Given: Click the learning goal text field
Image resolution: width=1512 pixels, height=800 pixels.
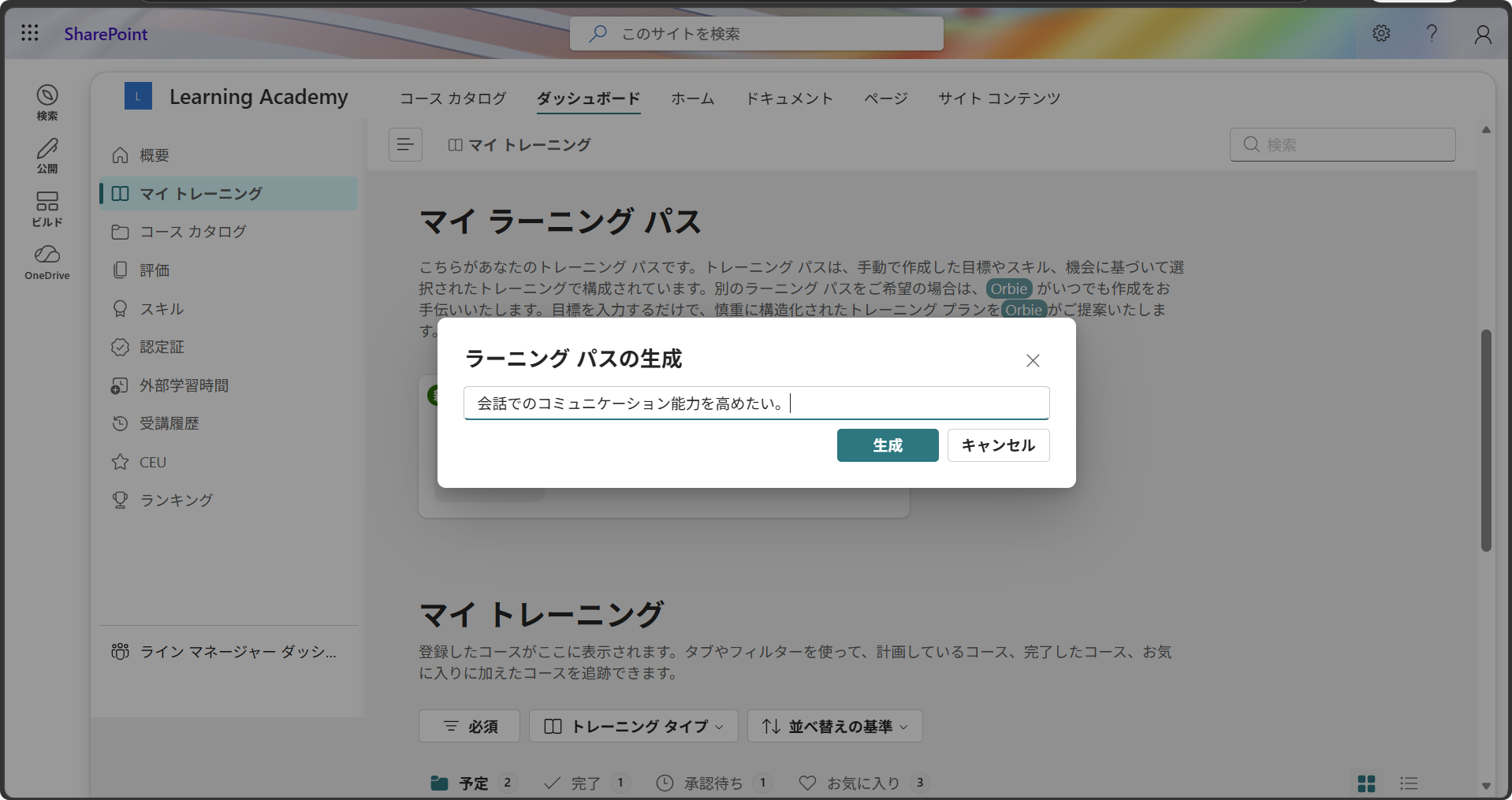Looking at the screenshot, I should coord(757,403).
